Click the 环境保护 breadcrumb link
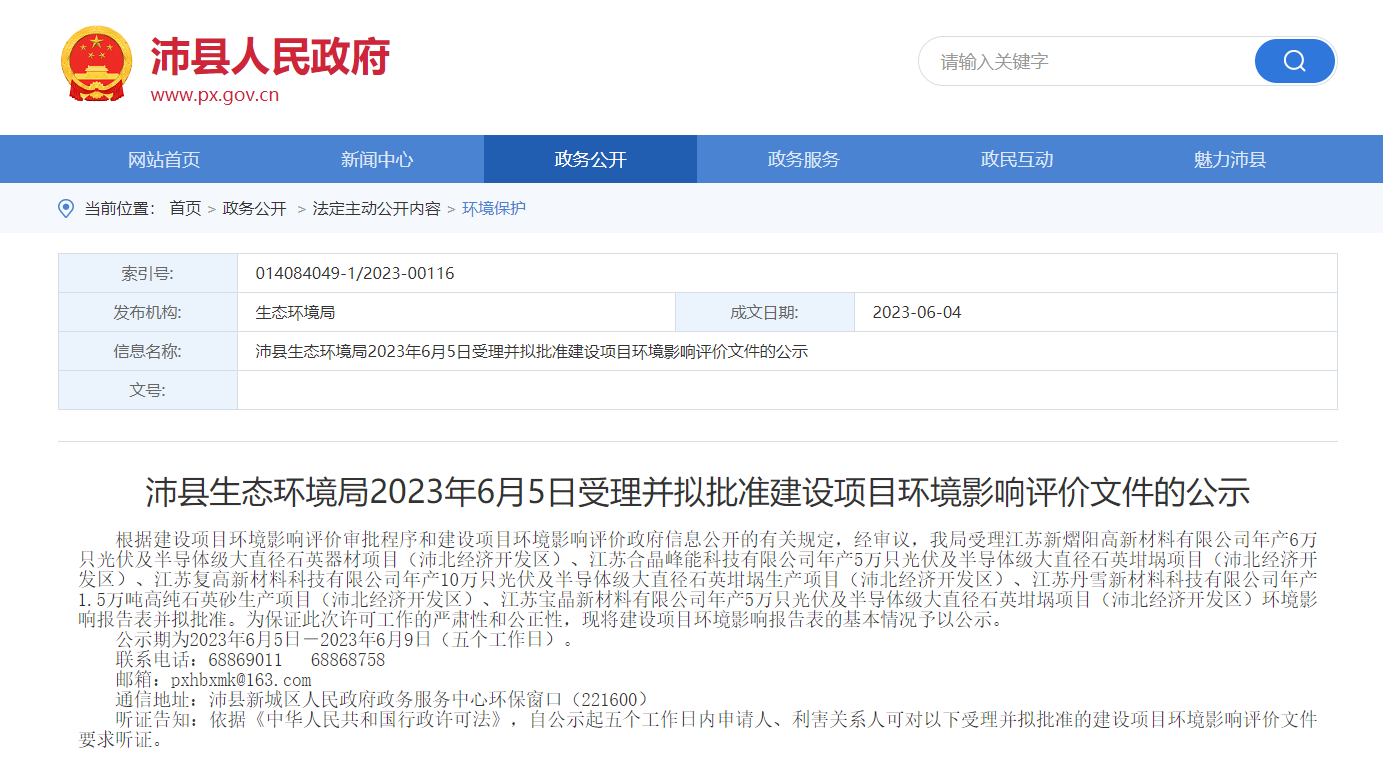 point(494,208)
